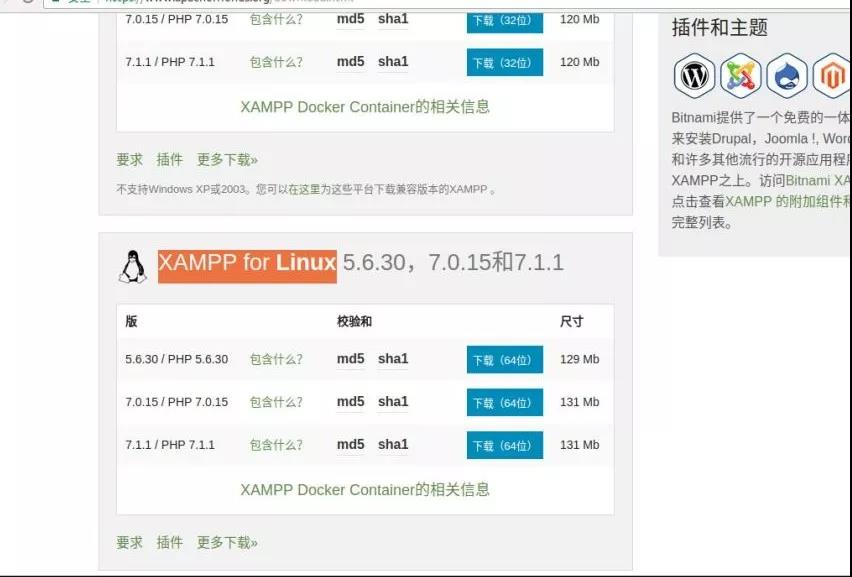This screenshot has height=577, width=852.
Task: Open sha1 for upper 7.0.15 row
Action: pyautogui.click(x=393, y=19)
